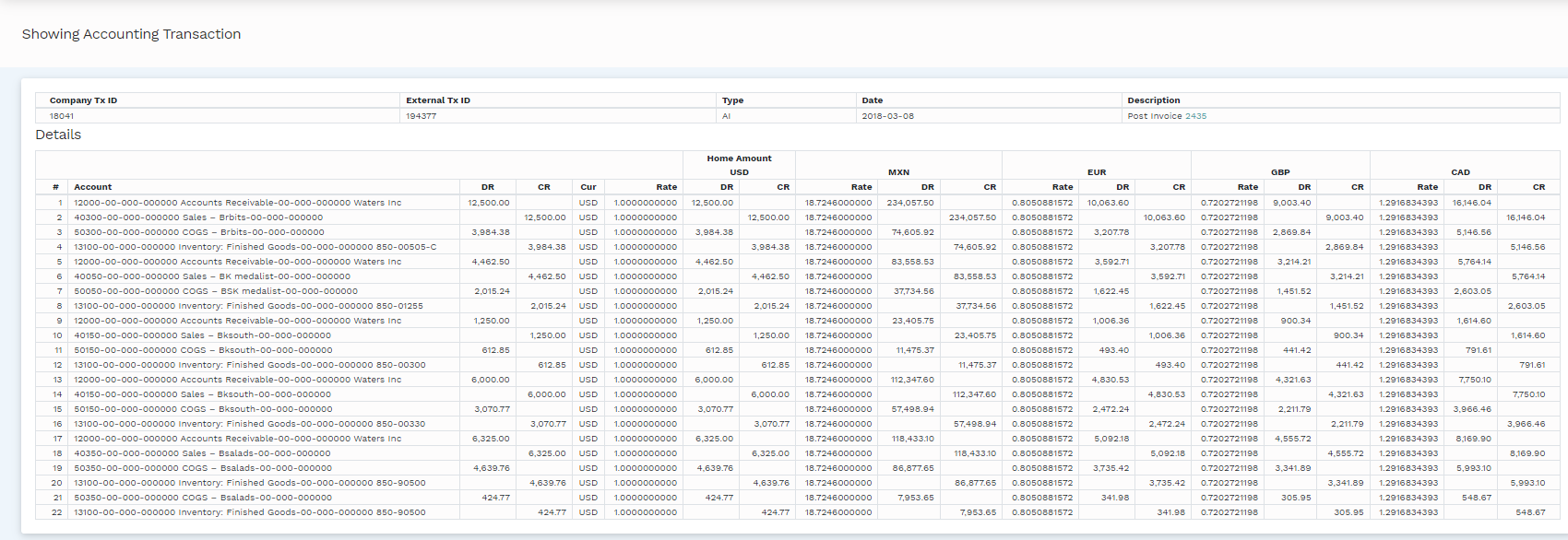The image size is (1568, 540).
Task: Open invoice 2435 link in Description
Action: click(x=1195, y=116)
